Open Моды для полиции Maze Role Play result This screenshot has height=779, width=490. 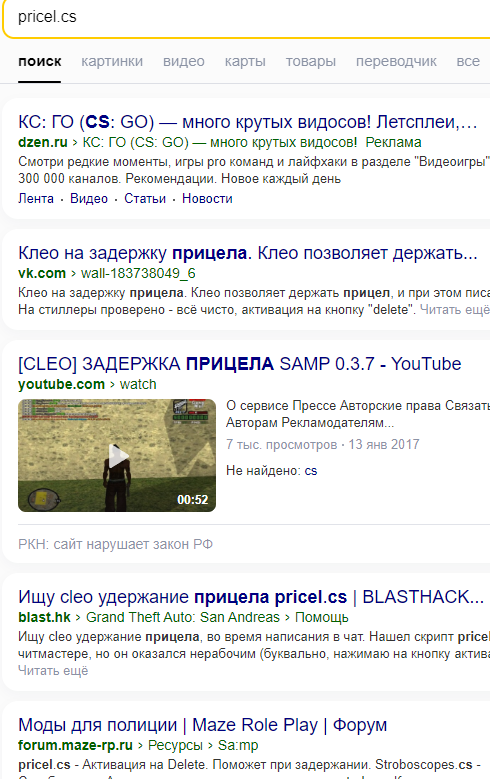pos(202,725)
